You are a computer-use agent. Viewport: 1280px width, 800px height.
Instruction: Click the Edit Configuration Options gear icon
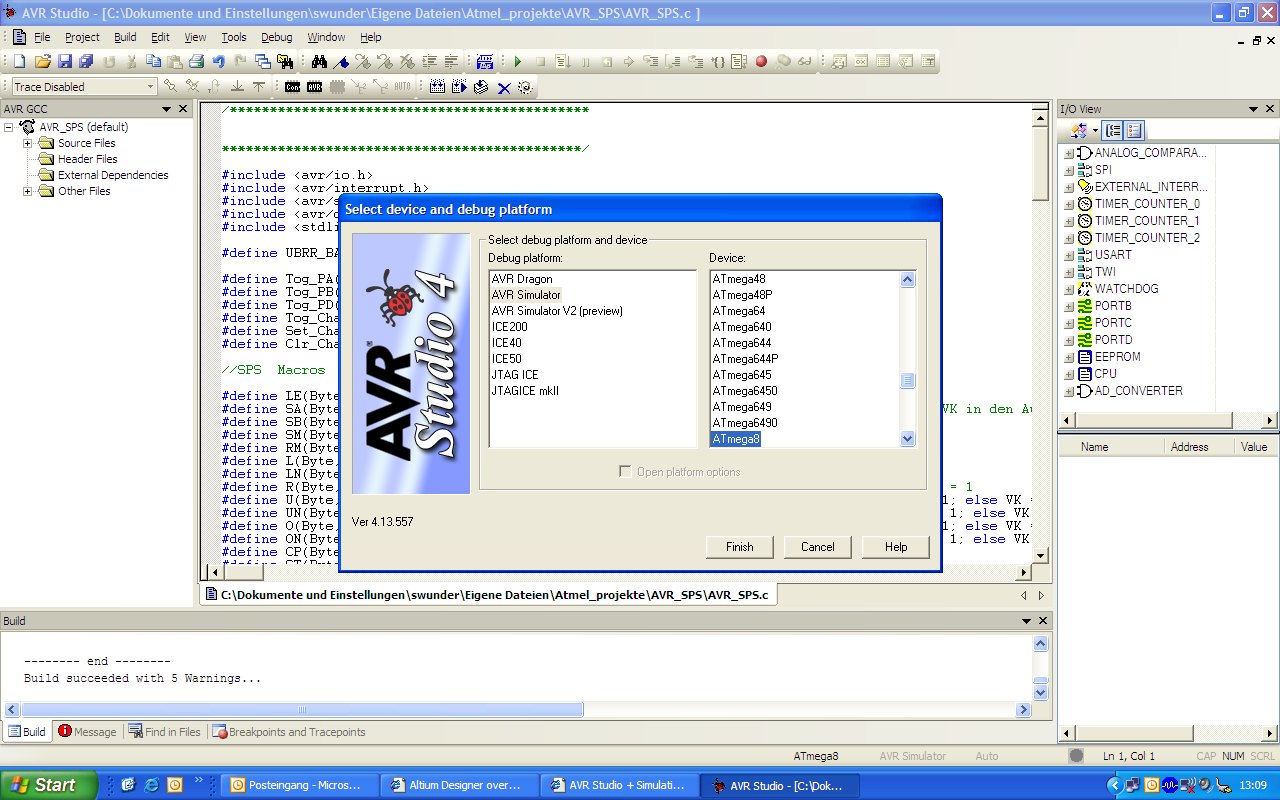click(x=525, y=87)
